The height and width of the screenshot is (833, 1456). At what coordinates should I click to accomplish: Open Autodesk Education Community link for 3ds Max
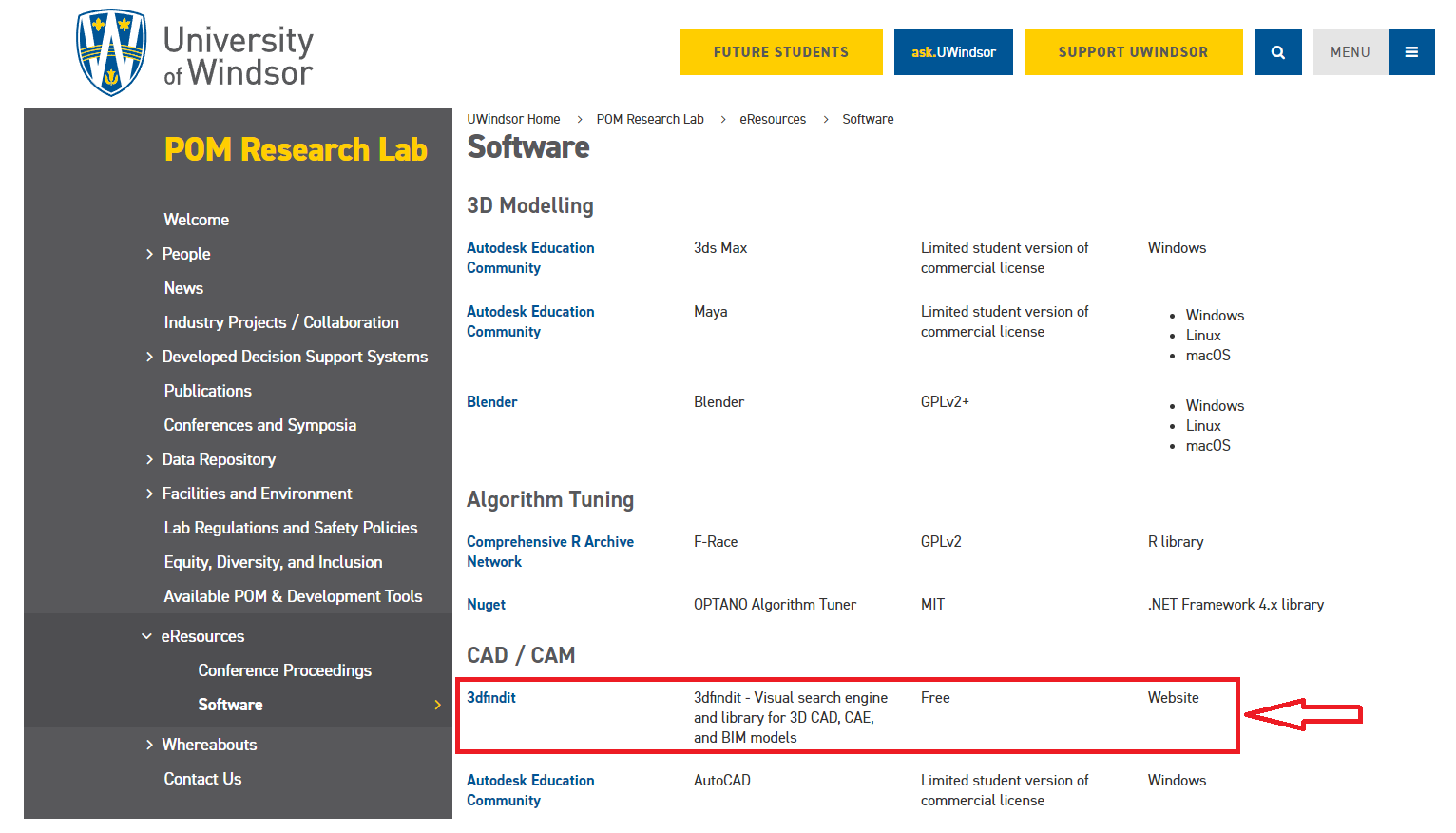530,258
